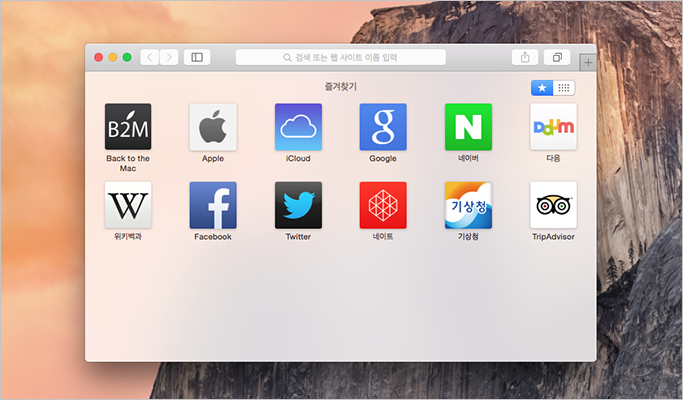
Task: Add a new tab with plus button
Action: (x=588, y=63)
